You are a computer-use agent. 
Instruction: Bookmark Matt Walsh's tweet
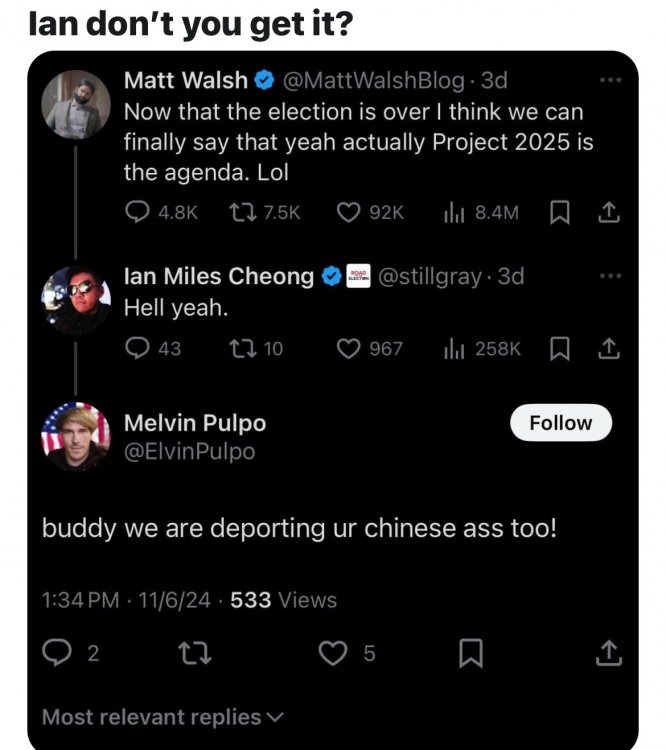click(558, 211)
